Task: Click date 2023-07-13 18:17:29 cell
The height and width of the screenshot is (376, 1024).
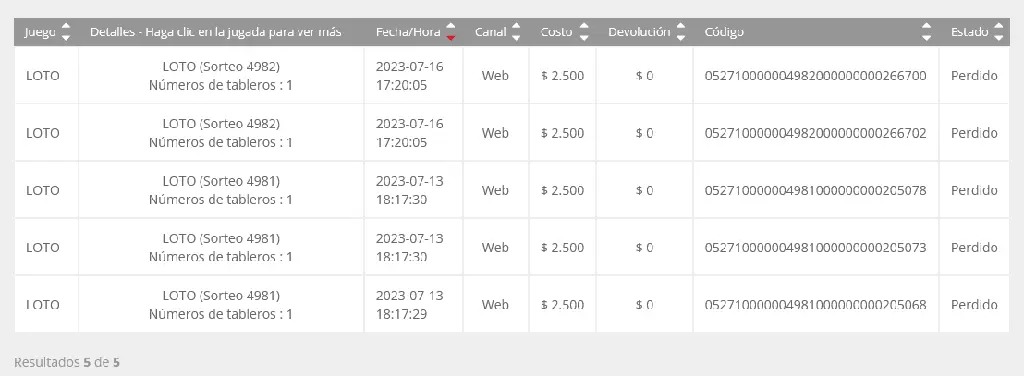Action: [409, 304]
